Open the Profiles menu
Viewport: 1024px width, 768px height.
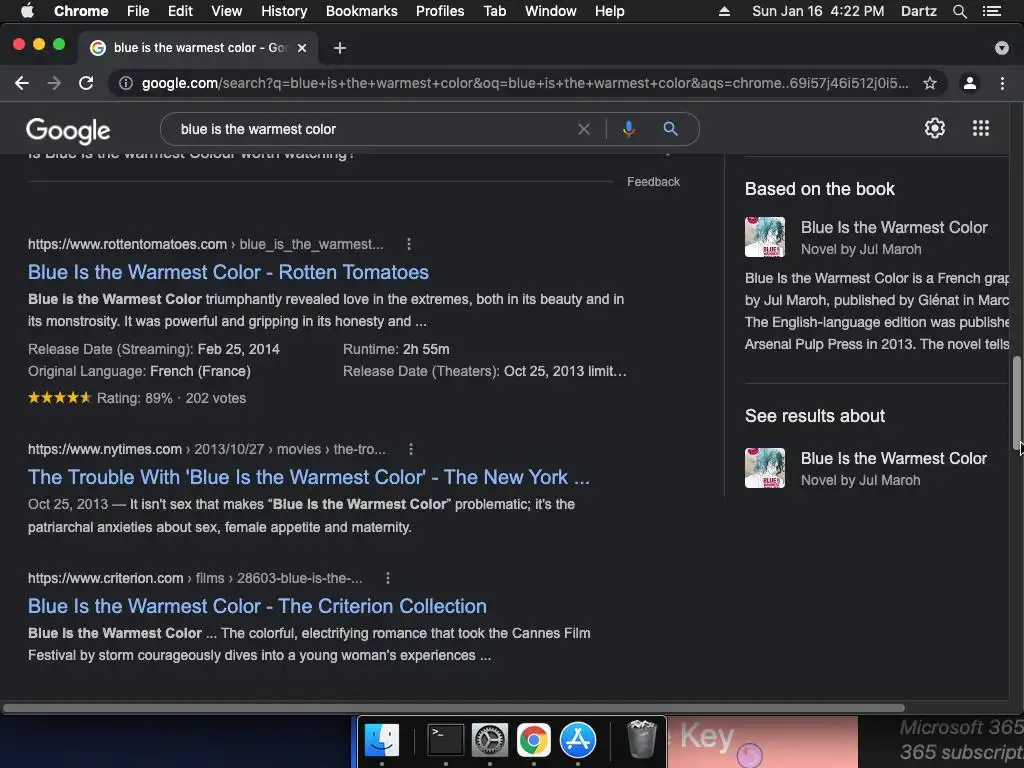[440, 11]
